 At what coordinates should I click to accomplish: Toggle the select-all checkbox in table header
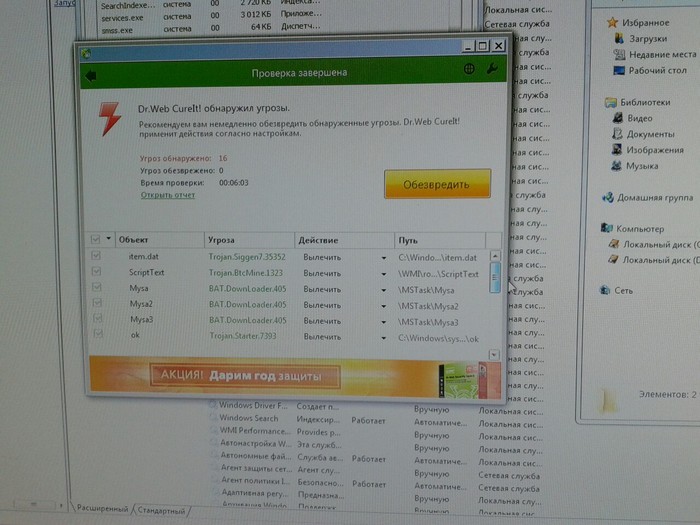tap(96, 240)
